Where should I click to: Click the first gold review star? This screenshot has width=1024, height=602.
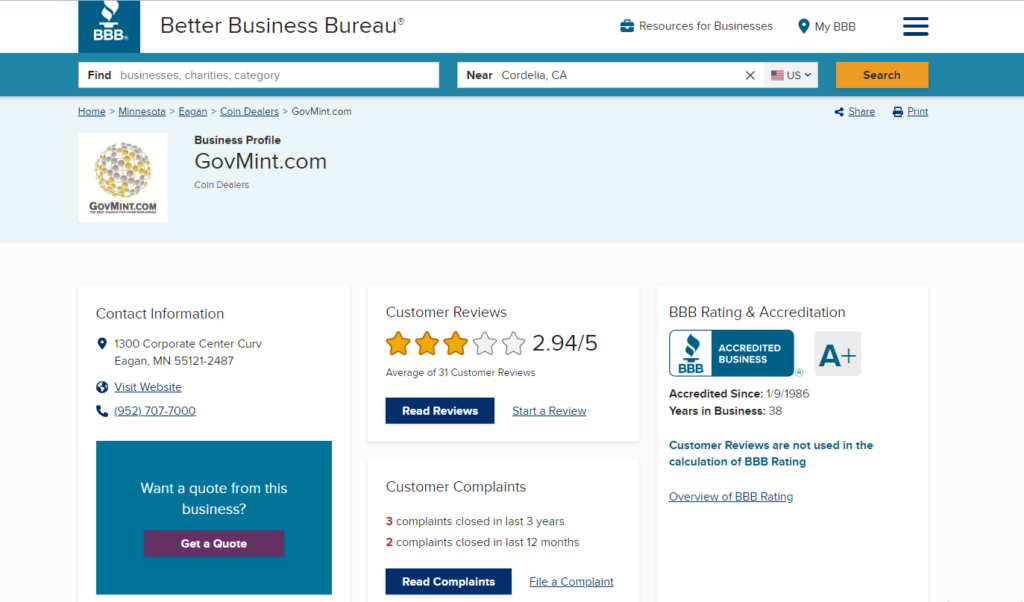click(398, 343)
